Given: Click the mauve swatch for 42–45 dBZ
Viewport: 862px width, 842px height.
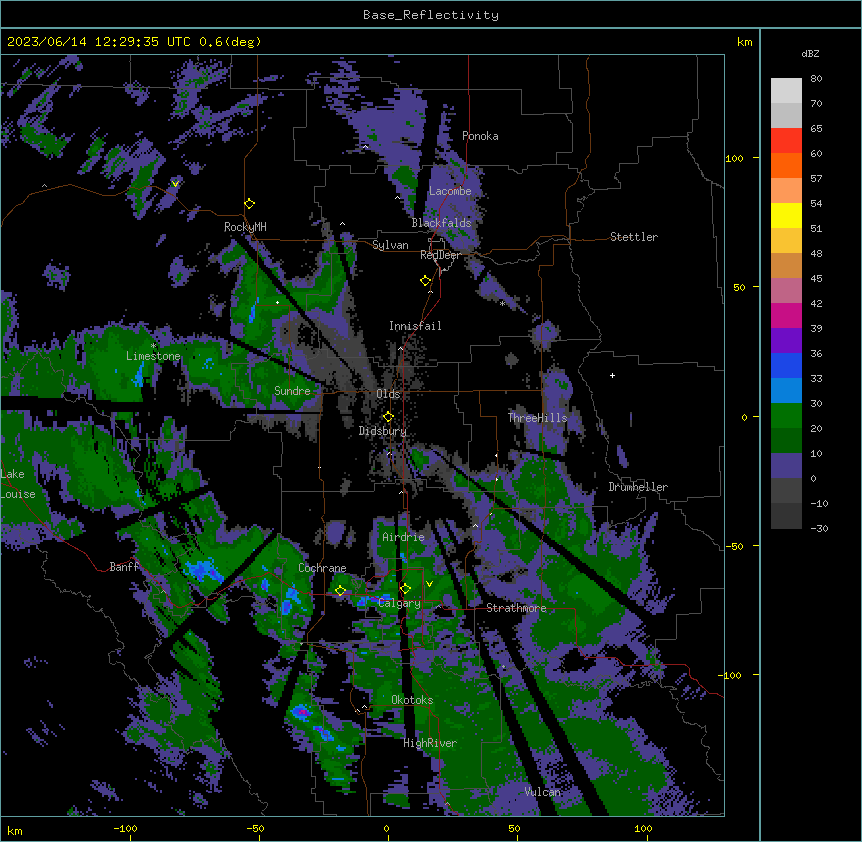Looking at the screenshot, I should pos(786,291).
